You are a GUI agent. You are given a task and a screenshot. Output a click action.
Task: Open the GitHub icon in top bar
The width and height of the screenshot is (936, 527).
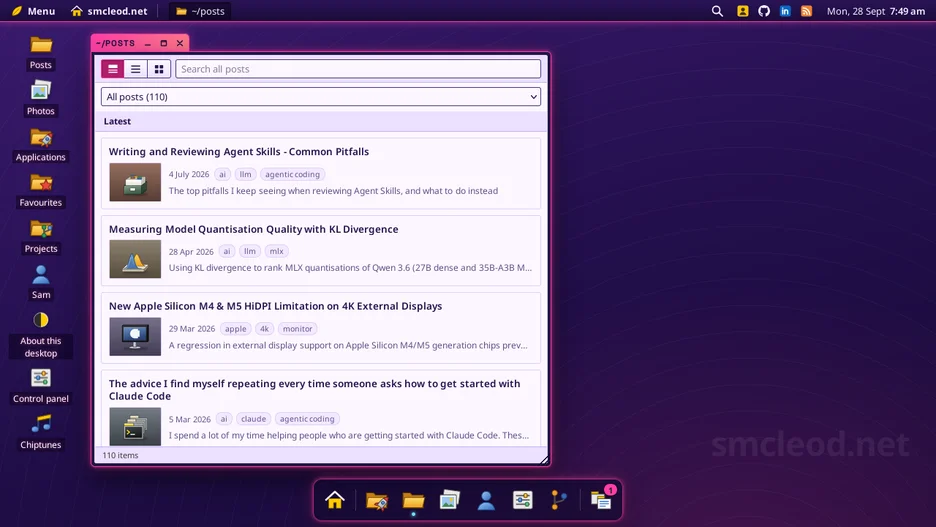pos(764,11)
